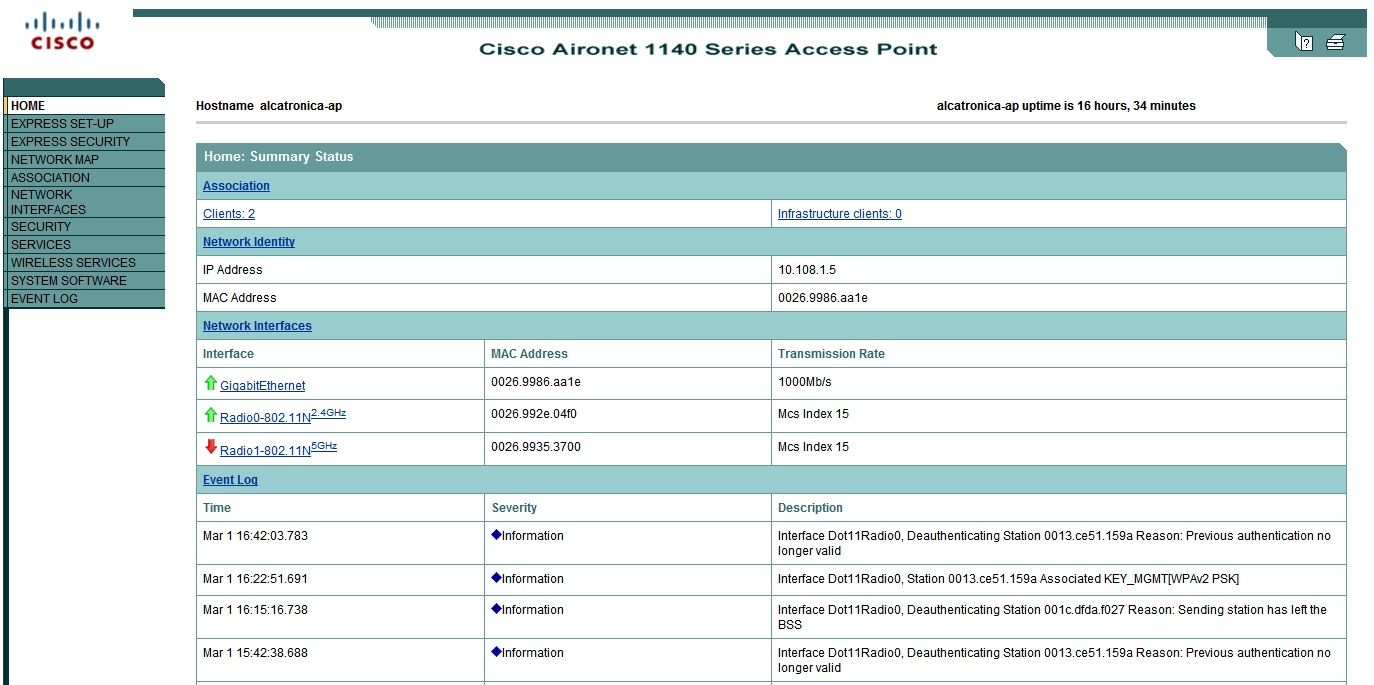This screenshot has height=685, width=1374.
Task: Open the help book icon
Action: pyautogui.click(x=1303, y=42)
